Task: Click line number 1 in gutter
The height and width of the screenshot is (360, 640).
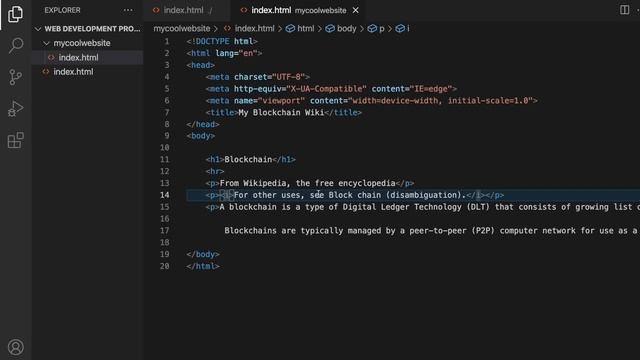Action: point(167,41)
